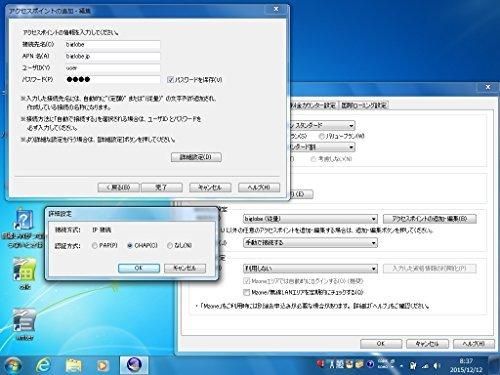Click the password input field
Viewport: 500px width, 375px height.
pos(113,79)
